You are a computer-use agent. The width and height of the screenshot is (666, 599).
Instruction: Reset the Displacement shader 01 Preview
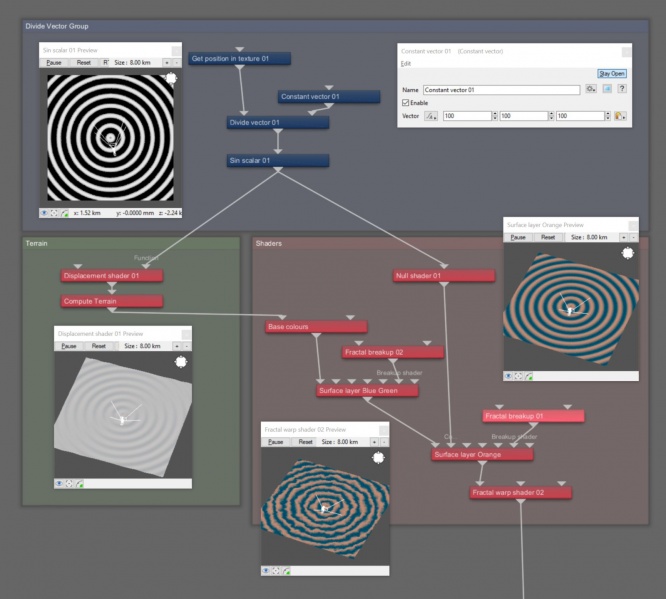[99, 346]
